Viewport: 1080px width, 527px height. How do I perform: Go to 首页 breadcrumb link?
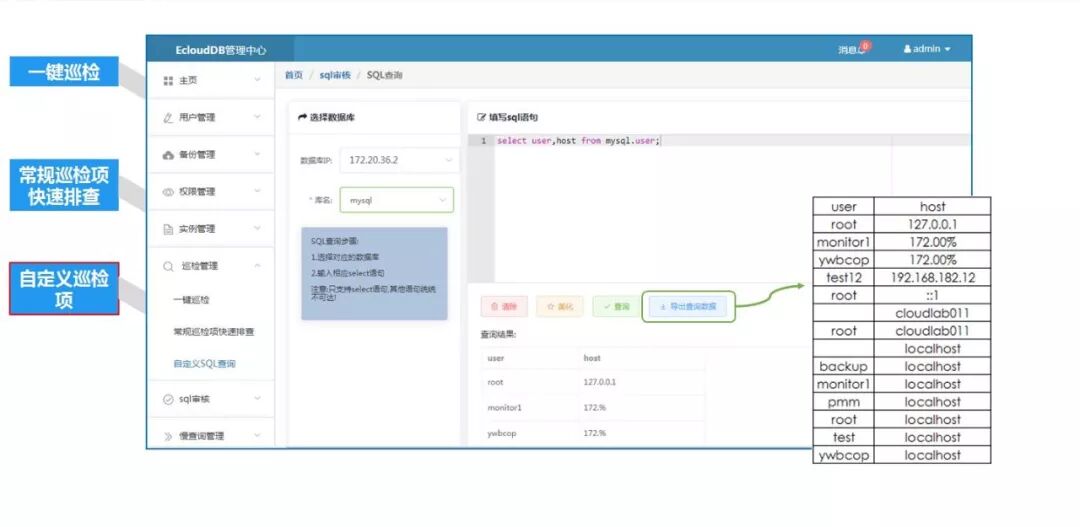pyautogui.click(x=294, y=75)
